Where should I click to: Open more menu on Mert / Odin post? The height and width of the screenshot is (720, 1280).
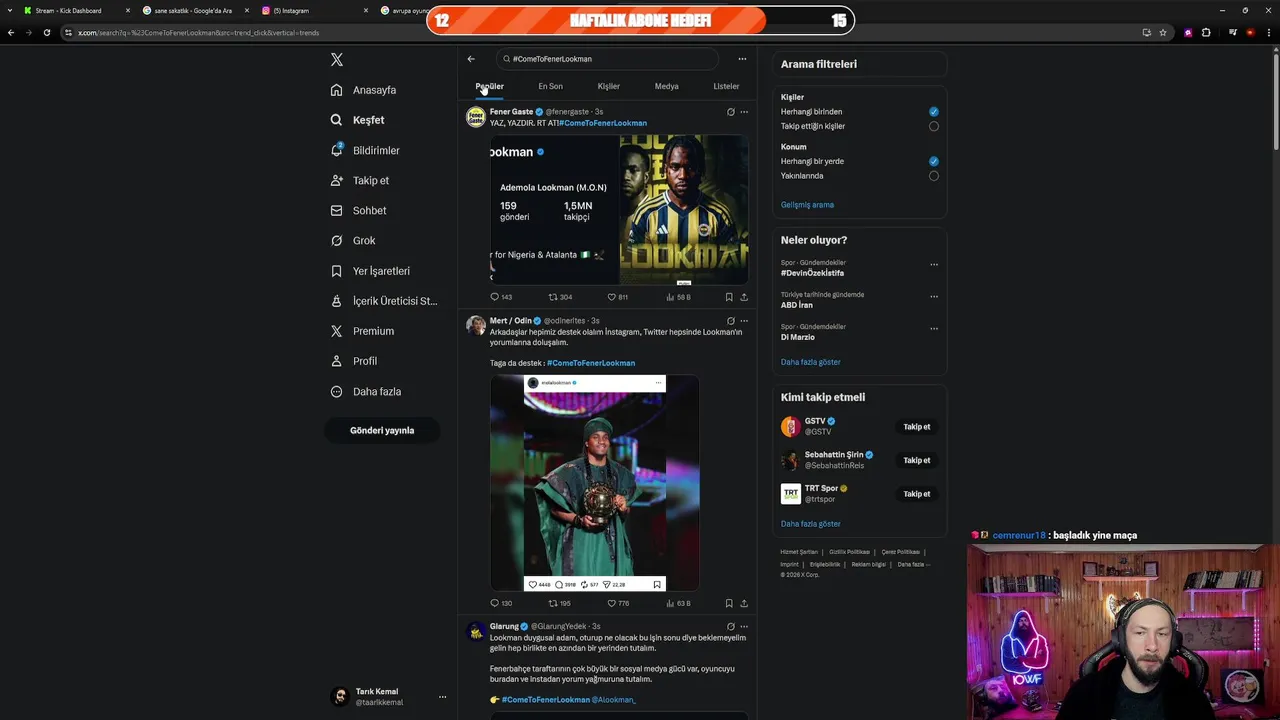tap(744, 321)
